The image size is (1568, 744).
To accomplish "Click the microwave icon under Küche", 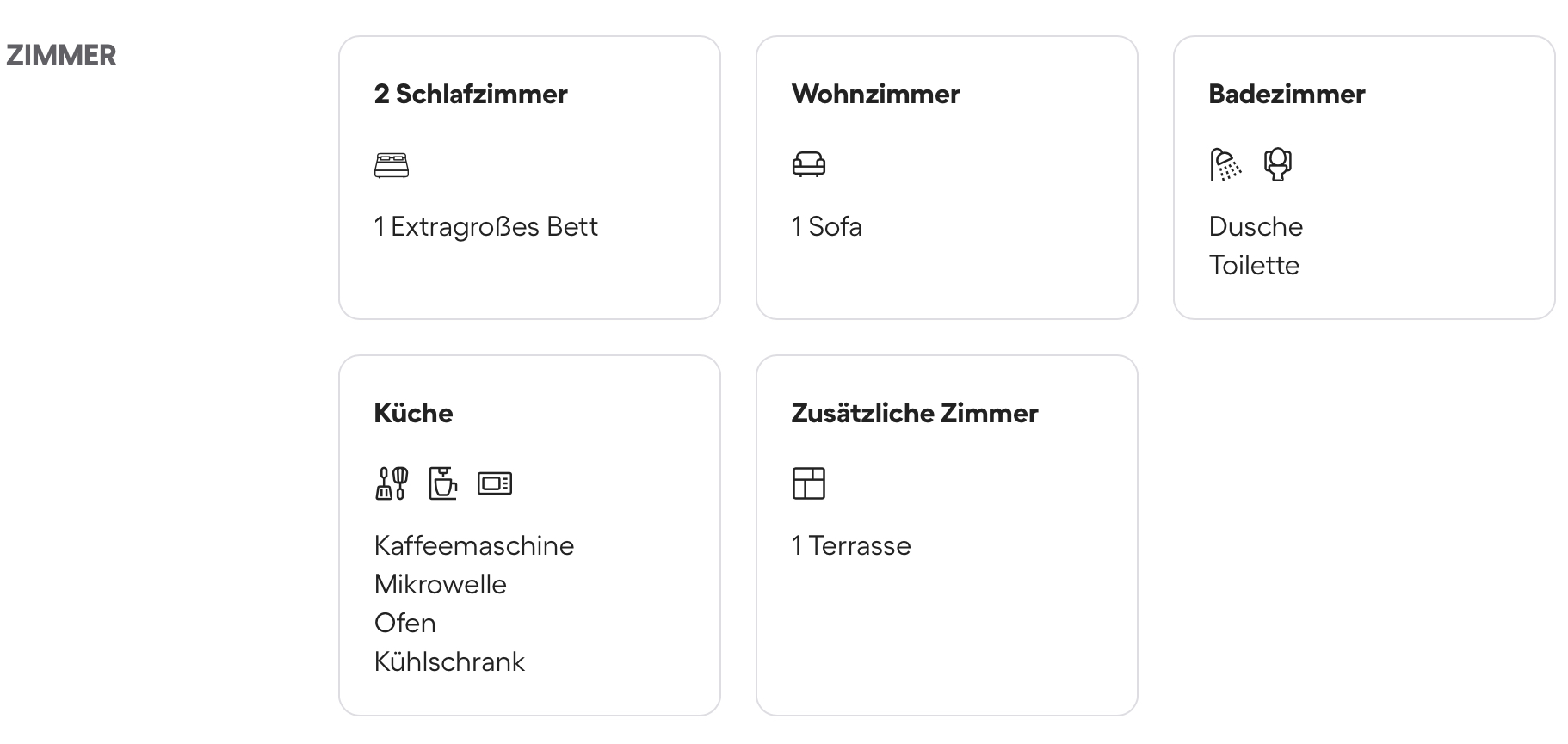I will coord(495,483).
